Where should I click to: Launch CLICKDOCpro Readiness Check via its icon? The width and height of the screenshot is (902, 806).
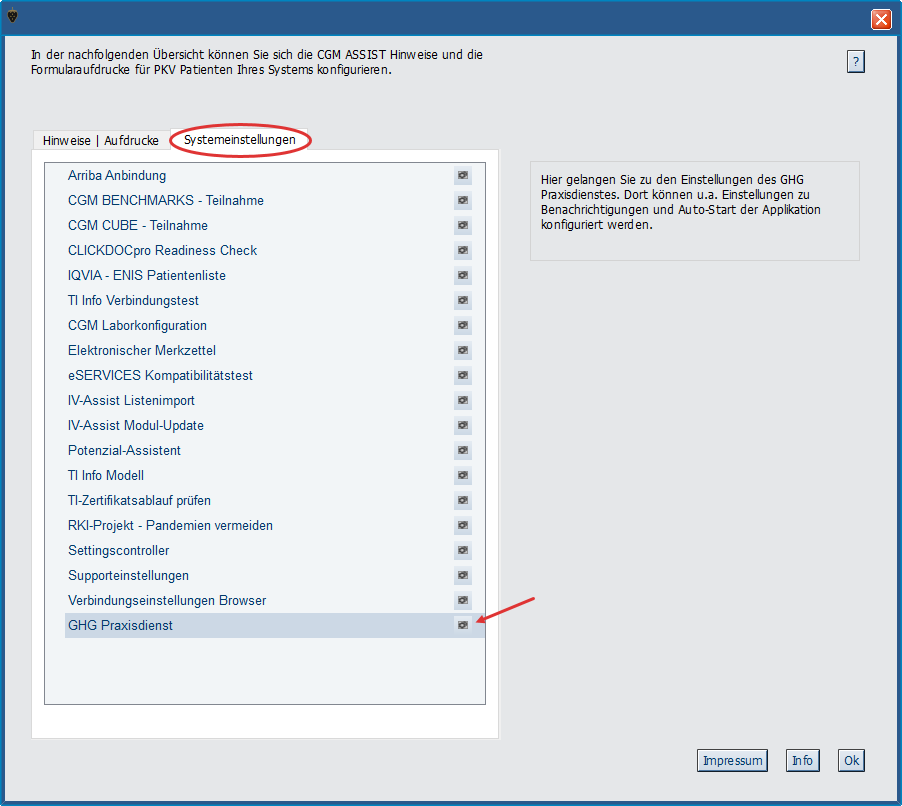(463, 250)
